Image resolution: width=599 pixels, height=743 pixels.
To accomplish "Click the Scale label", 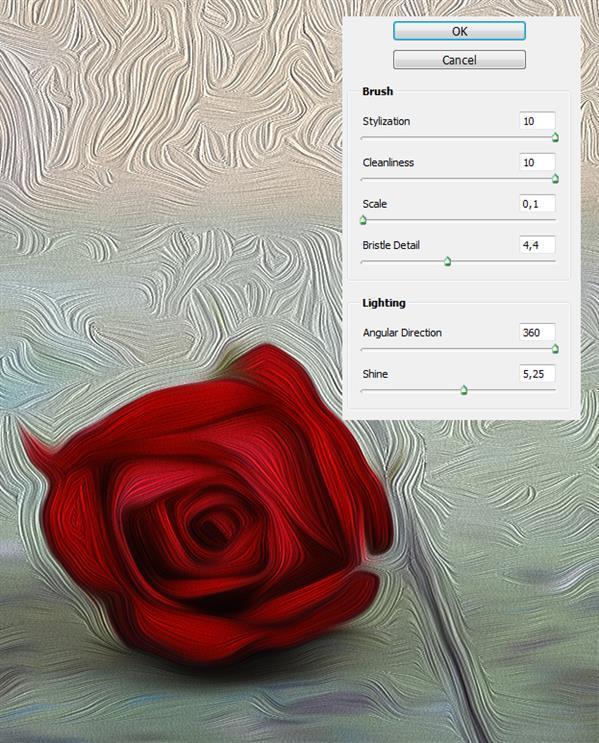I will (374, 203).
